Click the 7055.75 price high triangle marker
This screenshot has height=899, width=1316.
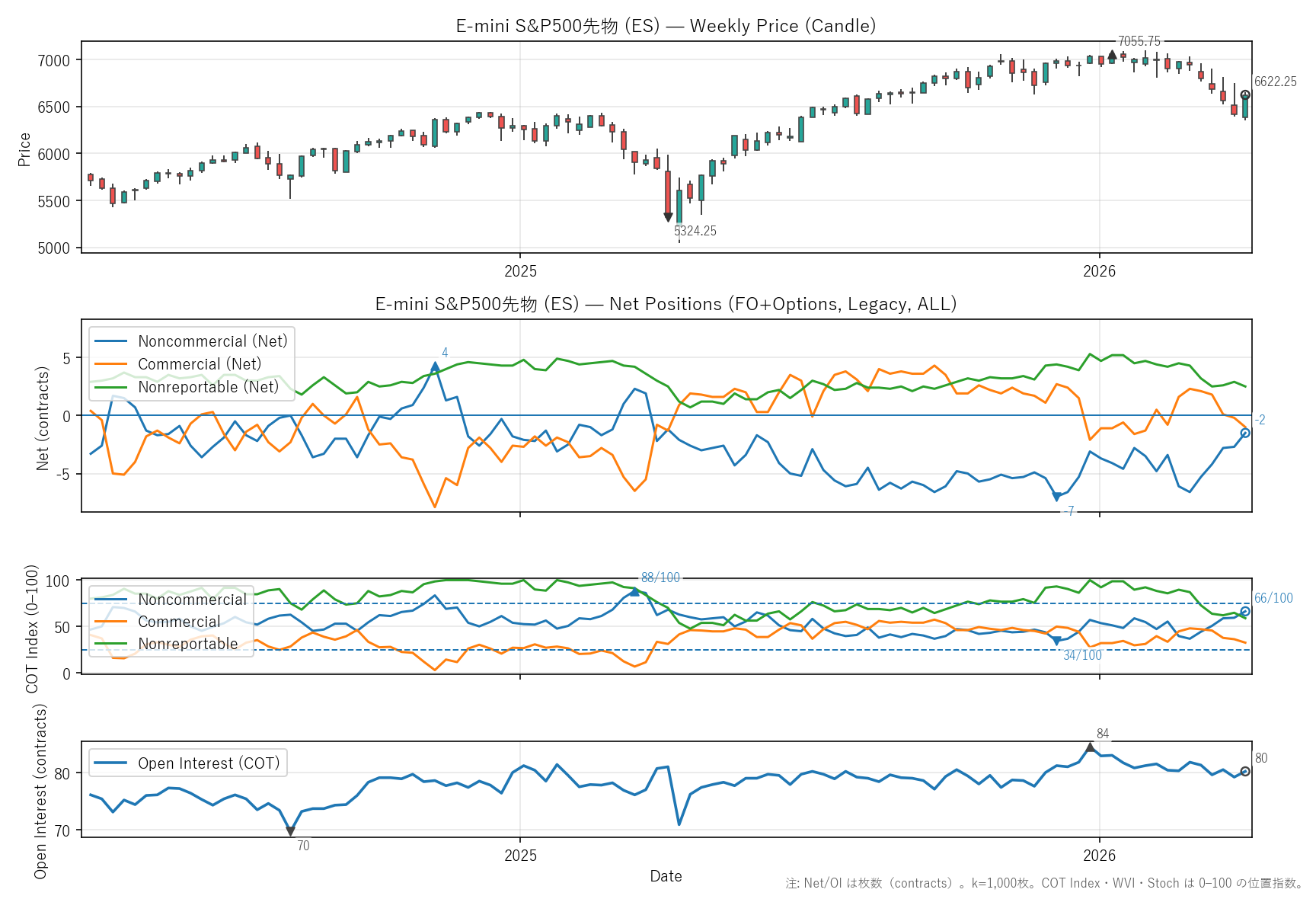(1112, 55)
